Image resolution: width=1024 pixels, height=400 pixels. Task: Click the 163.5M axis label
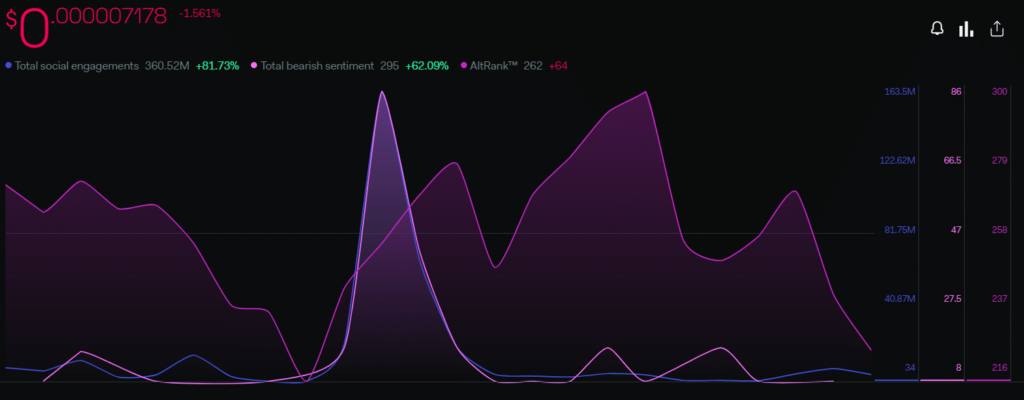[x=899, y=92]
